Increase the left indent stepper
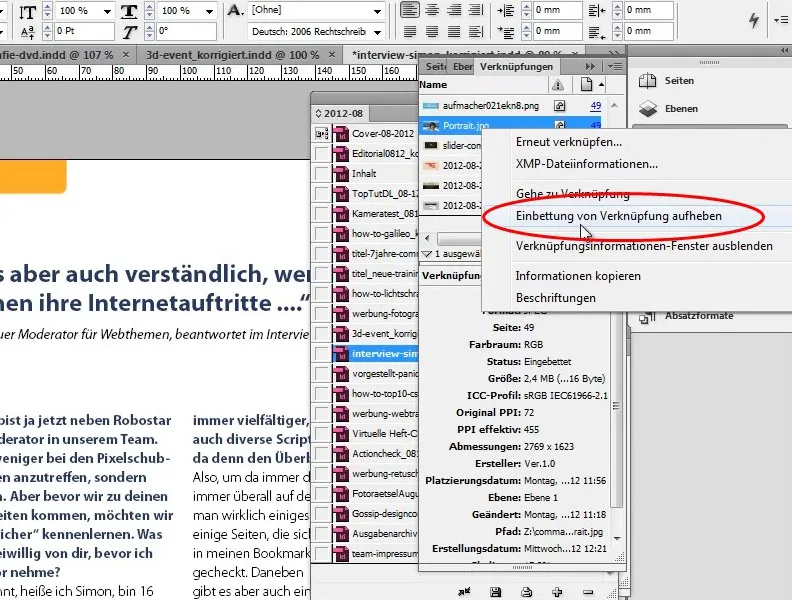The image size is (800, 600). pyautogui.click(x=527, y=6)
